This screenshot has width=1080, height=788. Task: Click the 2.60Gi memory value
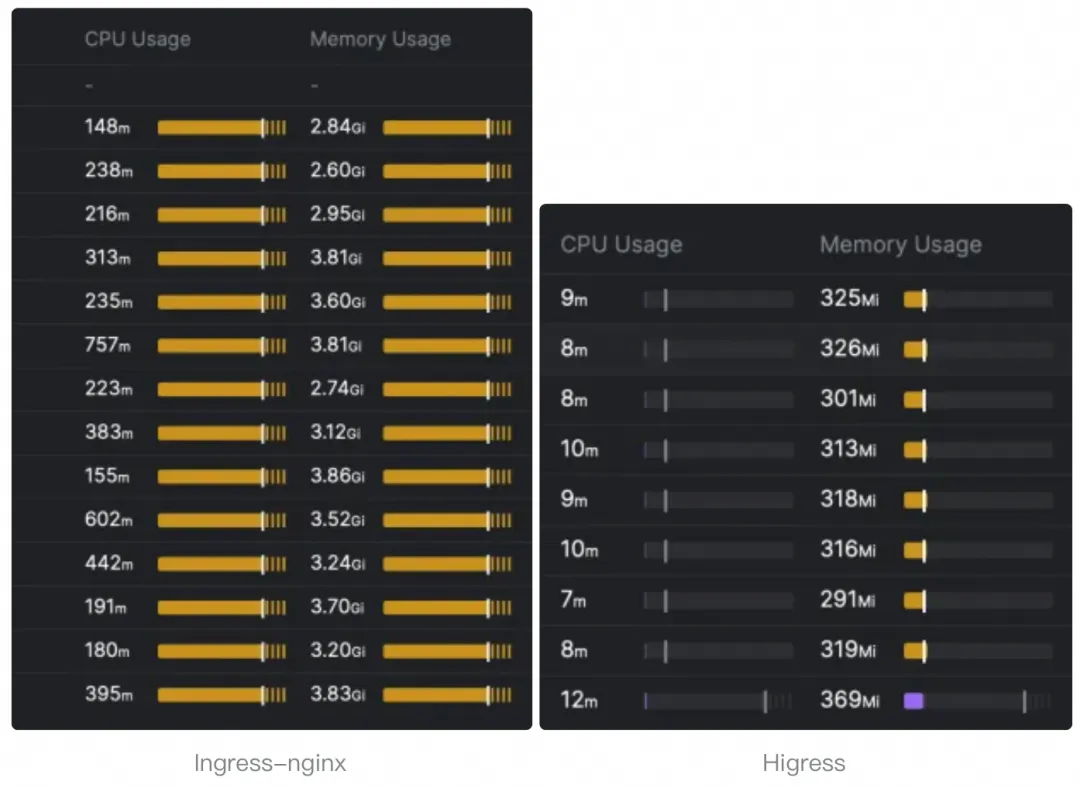(x=337, y=171)
